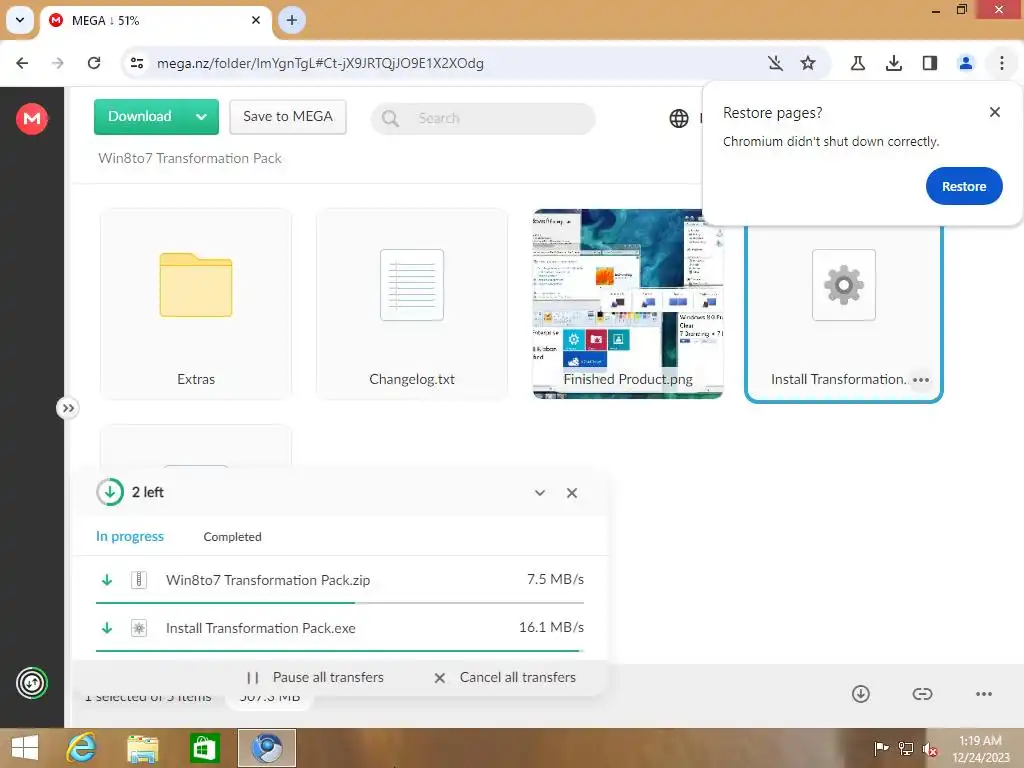Open Chrome Labs flask icon
The width and height of the screenshot is (1024, 768).
pyautogui.click(x=857, y=63)
